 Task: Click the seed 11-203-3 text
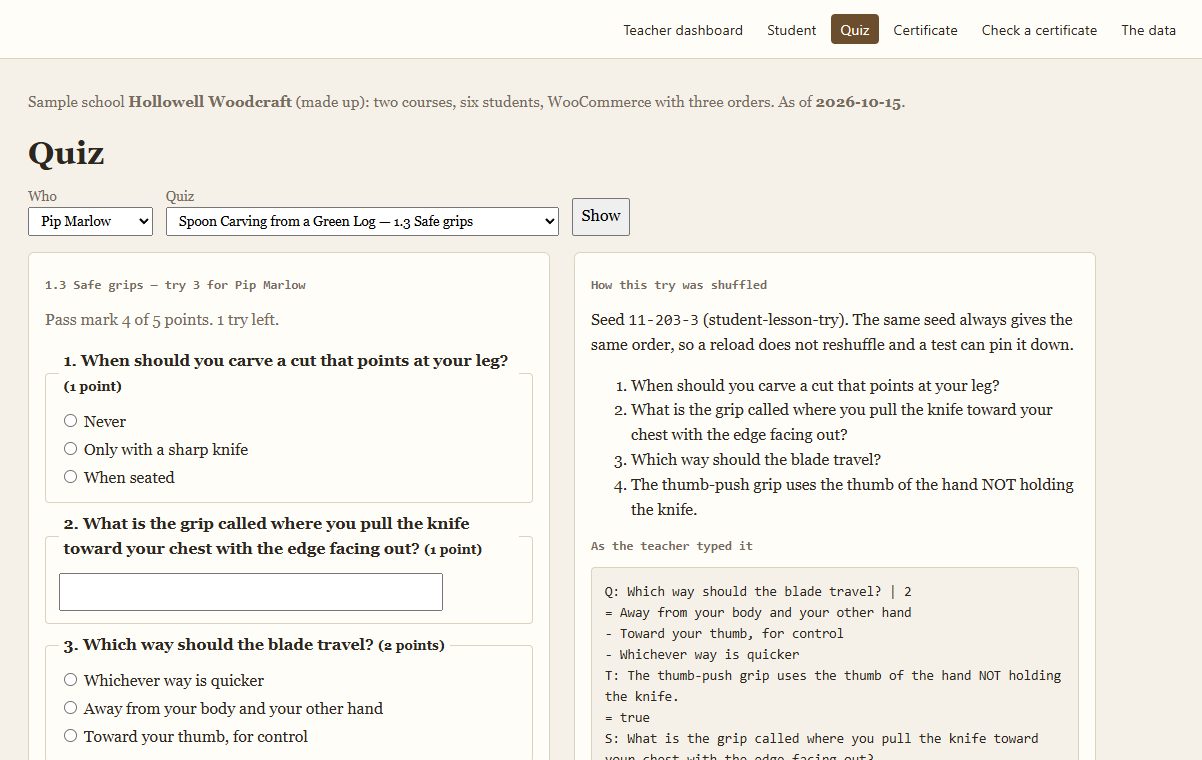(x=662, y=320)
